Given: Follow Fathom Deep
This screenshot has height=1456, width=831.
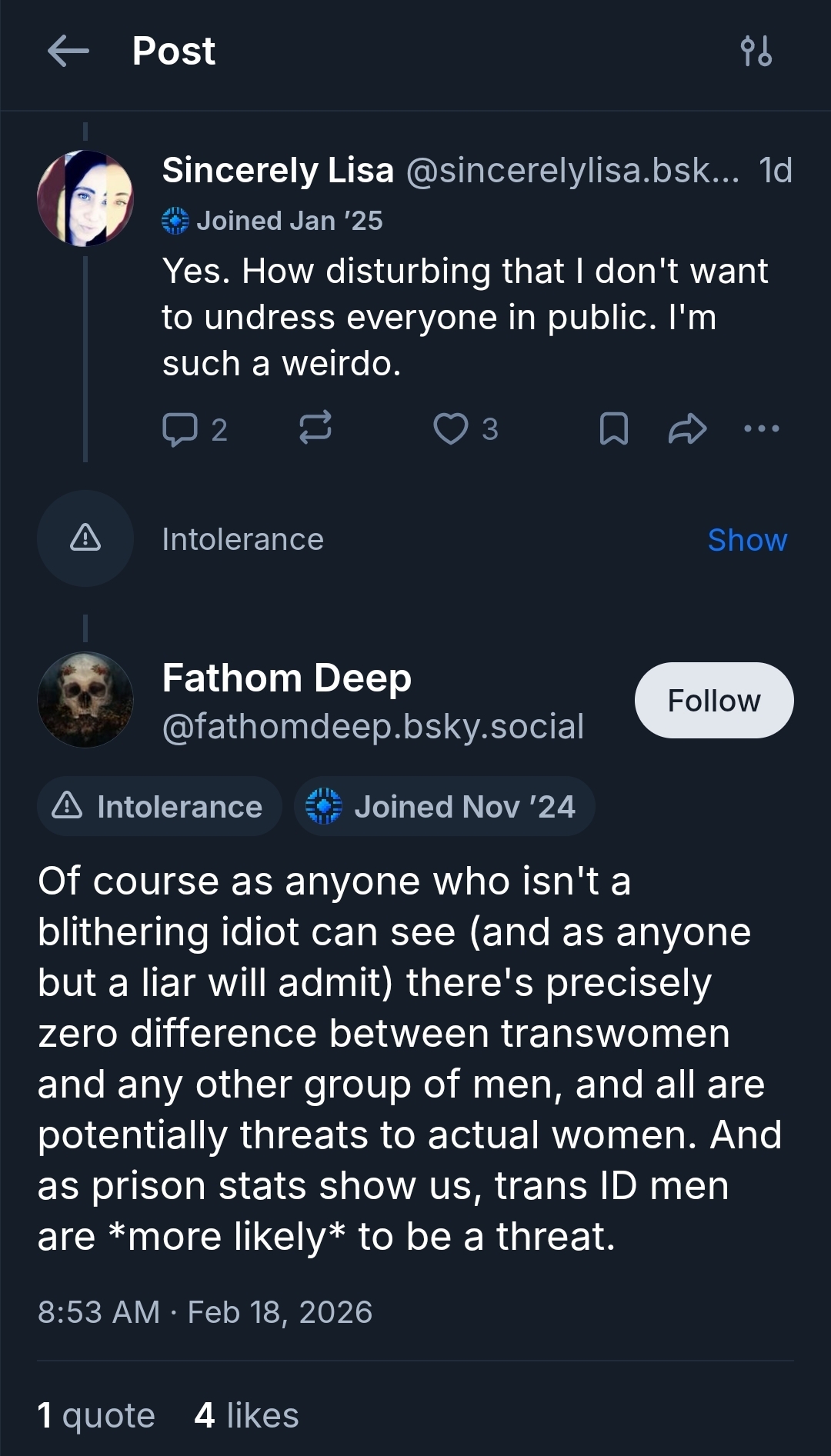Looking at the screenshot, I should (713, 701).
